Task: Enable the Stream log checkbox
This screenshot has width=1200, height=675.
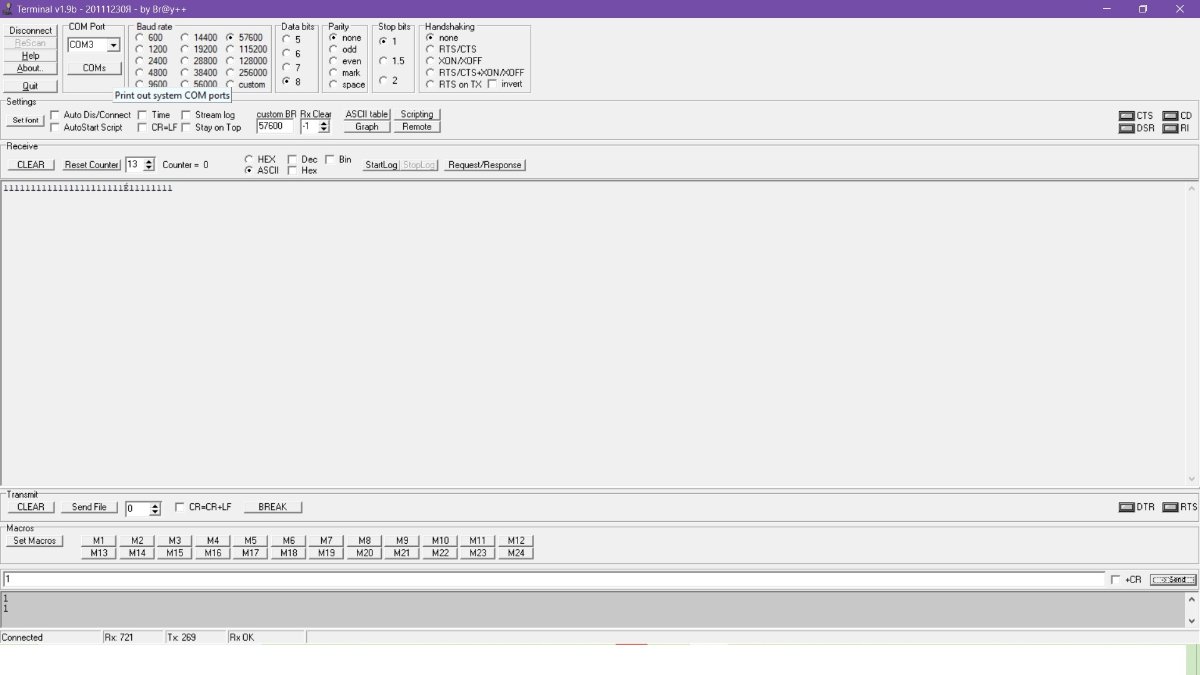Action: [186, 115]
